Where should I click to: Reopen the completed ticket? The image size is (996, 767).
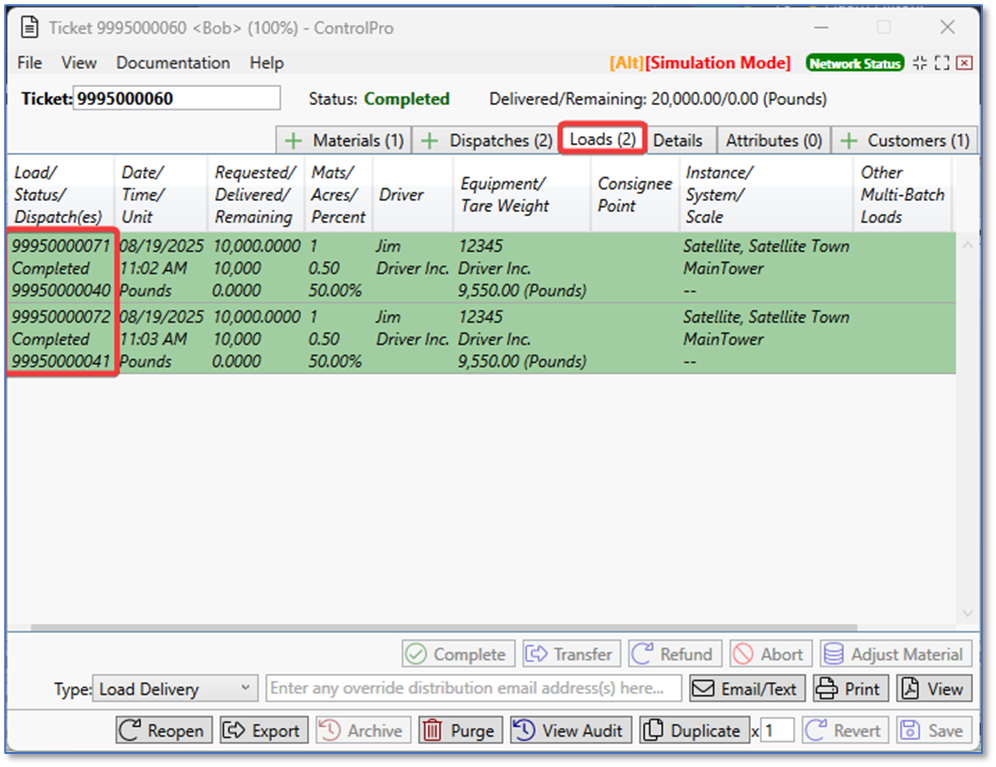164,730
